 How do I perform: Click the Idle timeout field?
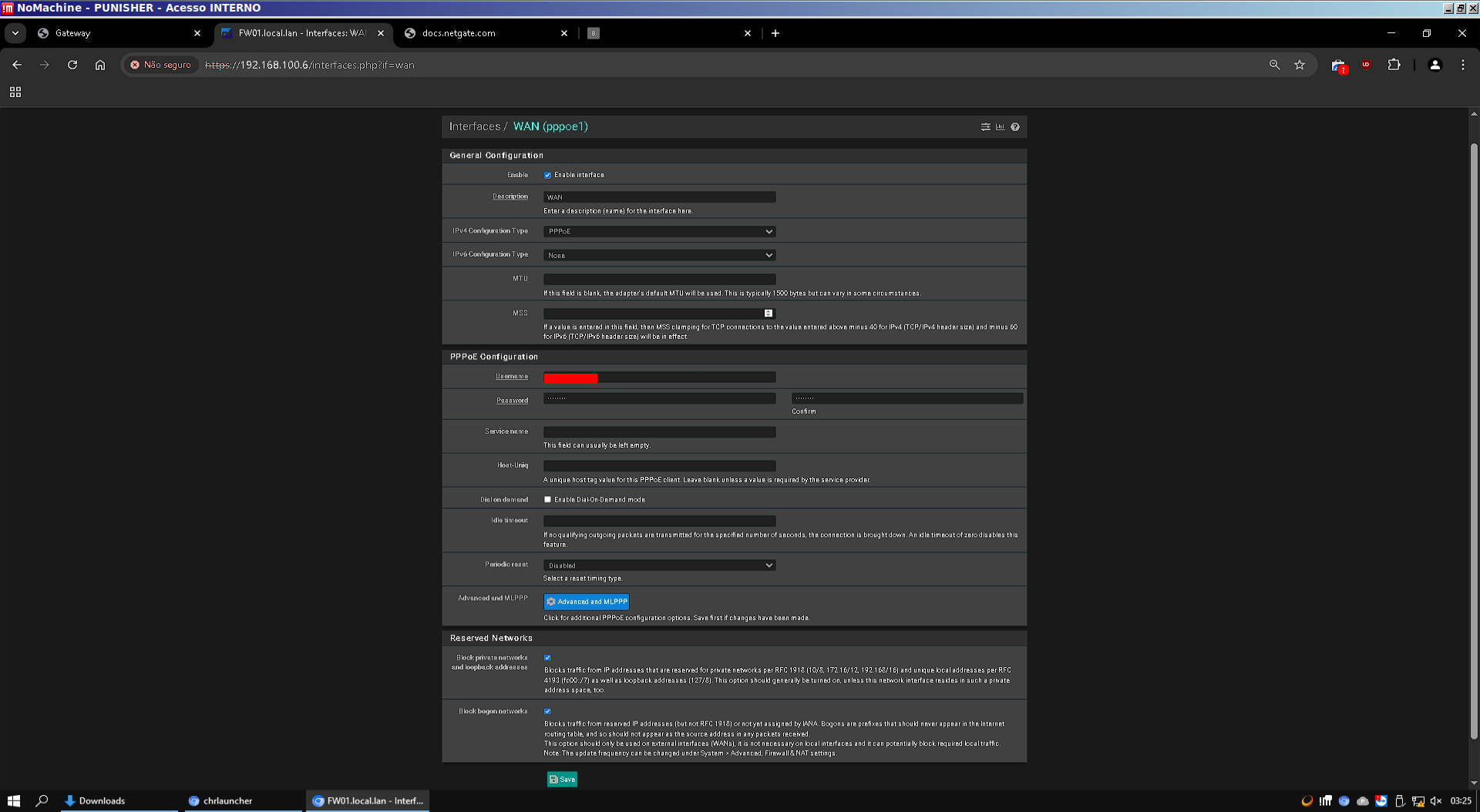point(659,521)
